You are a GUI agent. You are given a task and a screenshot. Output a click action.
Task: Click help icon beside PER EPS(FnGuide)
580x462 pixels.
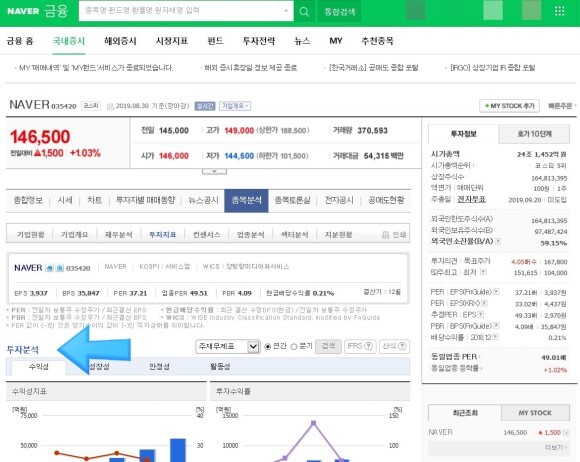(x=496, y=292)
